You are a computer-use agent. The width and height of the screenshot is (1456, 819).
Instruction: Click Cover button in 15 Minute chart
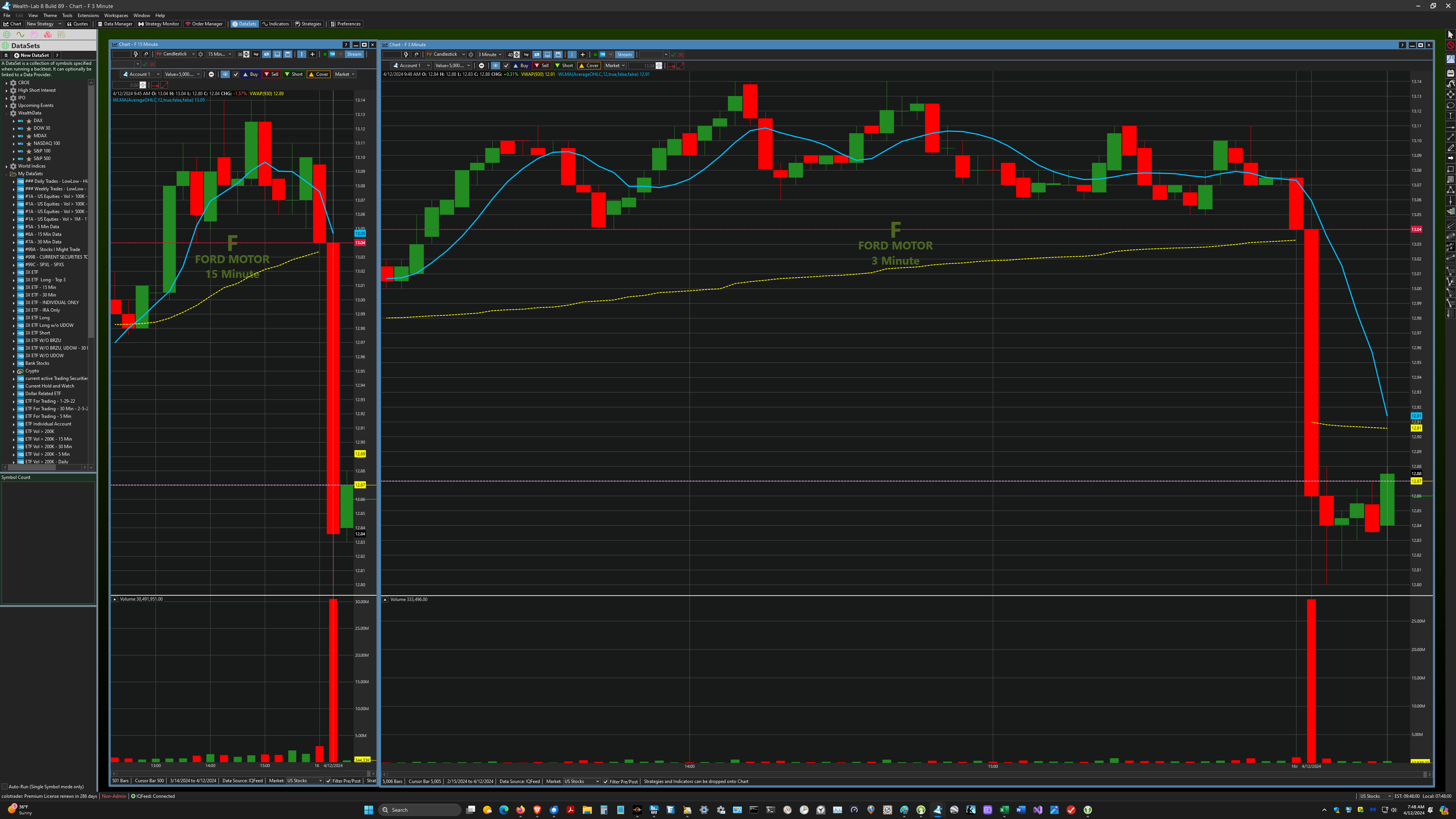coord(319,74)
